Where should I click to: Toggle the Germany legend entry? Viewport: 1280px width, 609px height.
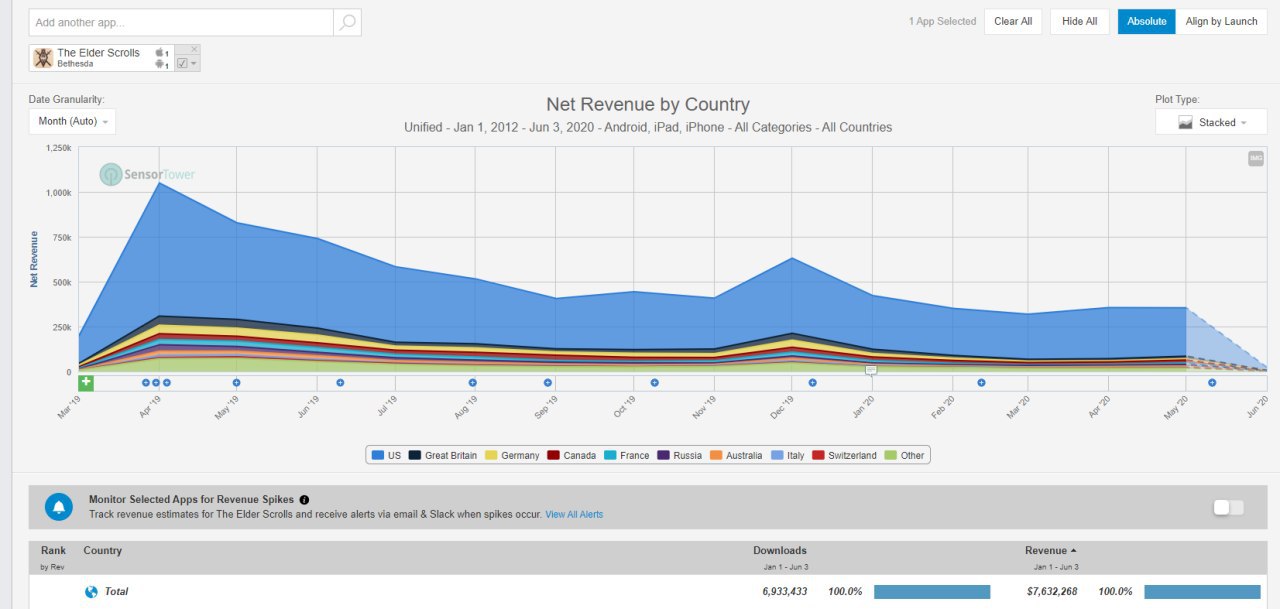pyautogui.click(x=512, y=455)
